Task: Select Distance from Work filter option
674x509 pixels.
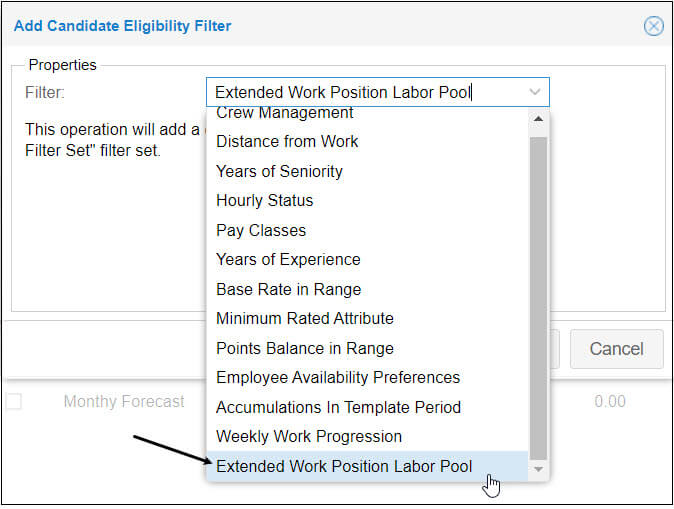Action: (287, 142)
